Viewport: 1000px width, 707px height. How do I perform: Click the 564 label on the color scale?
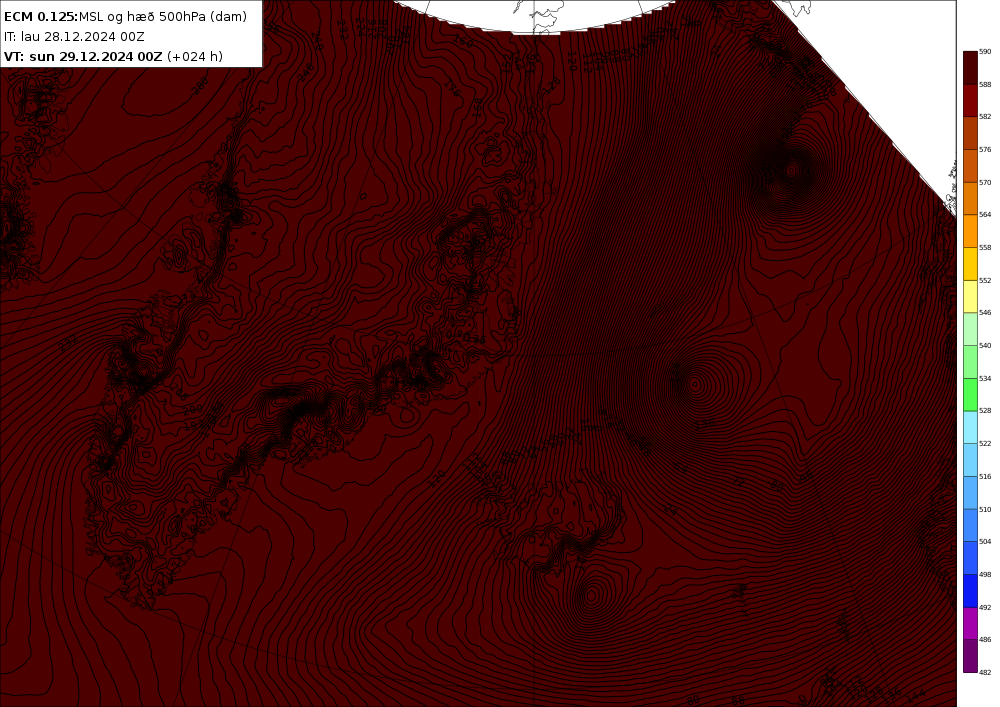coord(985,215)
